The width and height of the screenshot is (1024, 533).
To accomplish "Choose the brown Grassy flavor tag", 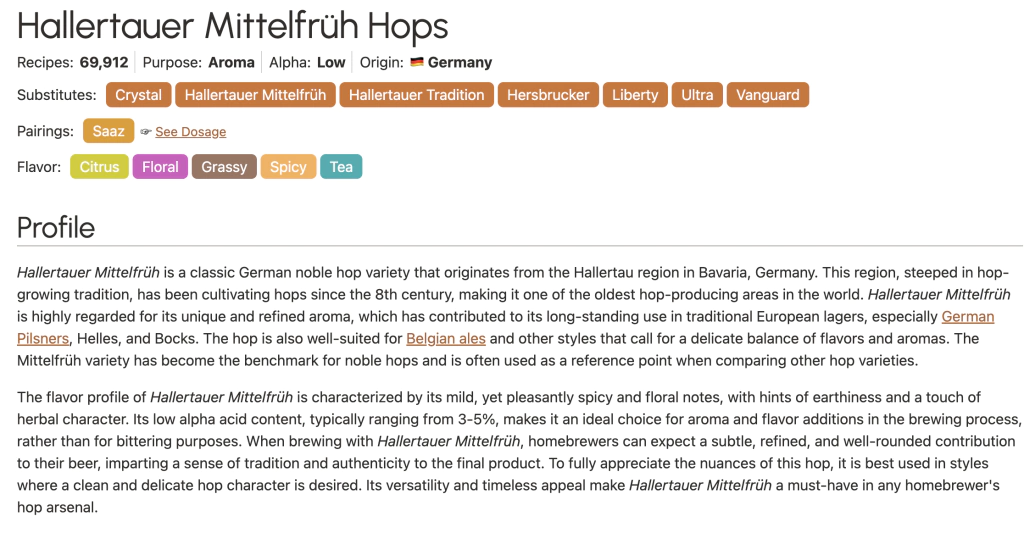I will click(224, 167).
